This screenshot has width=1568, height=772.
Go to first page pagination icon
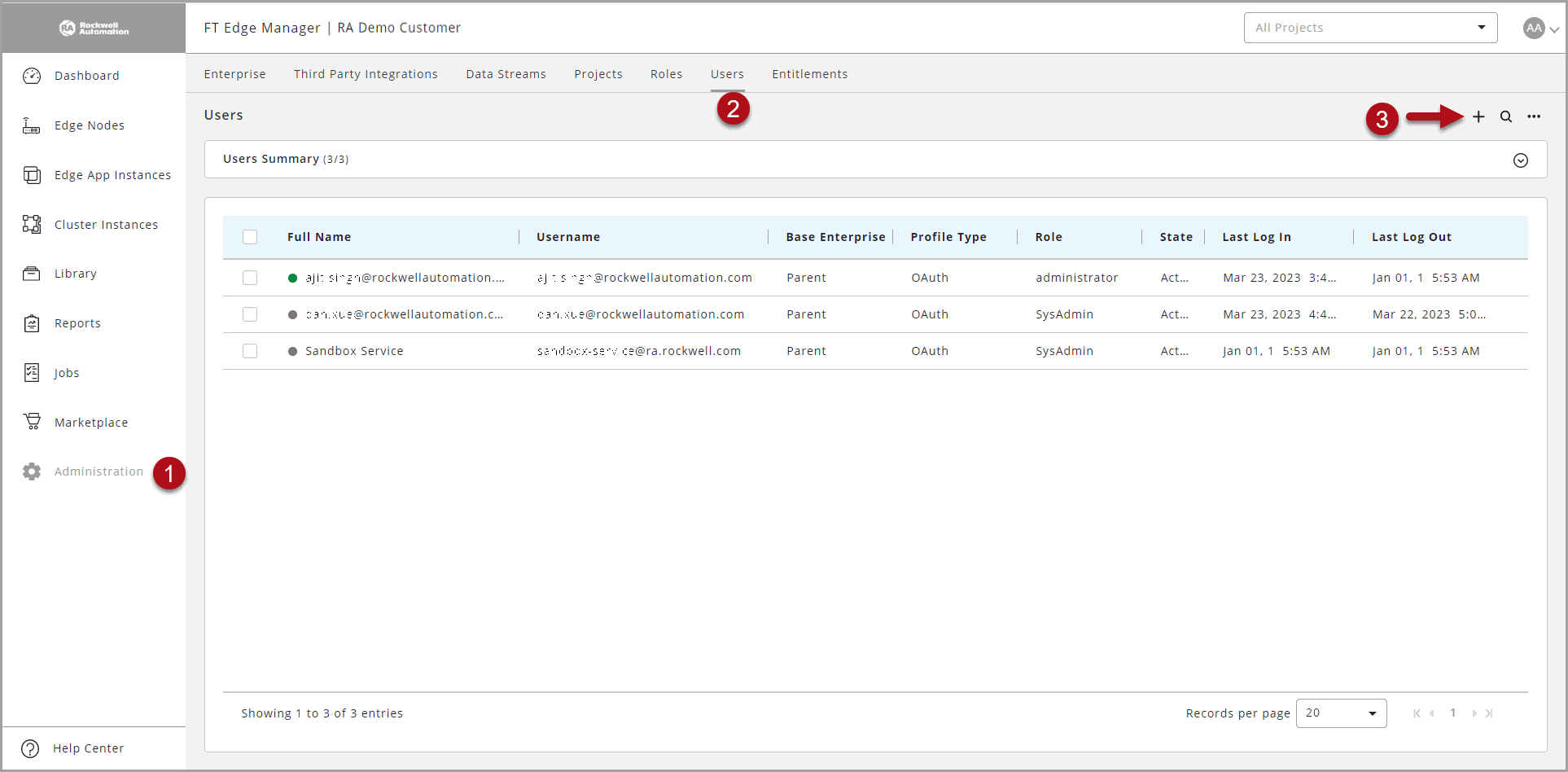tap(1417, 713)
